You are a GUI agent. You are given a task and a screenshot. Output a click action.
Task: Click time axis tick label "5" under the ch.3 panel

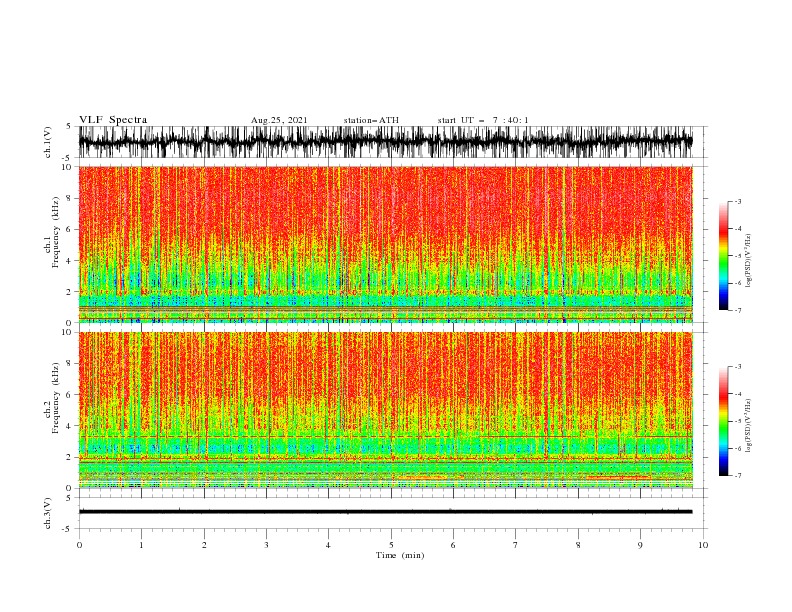(x=391, y=545)
